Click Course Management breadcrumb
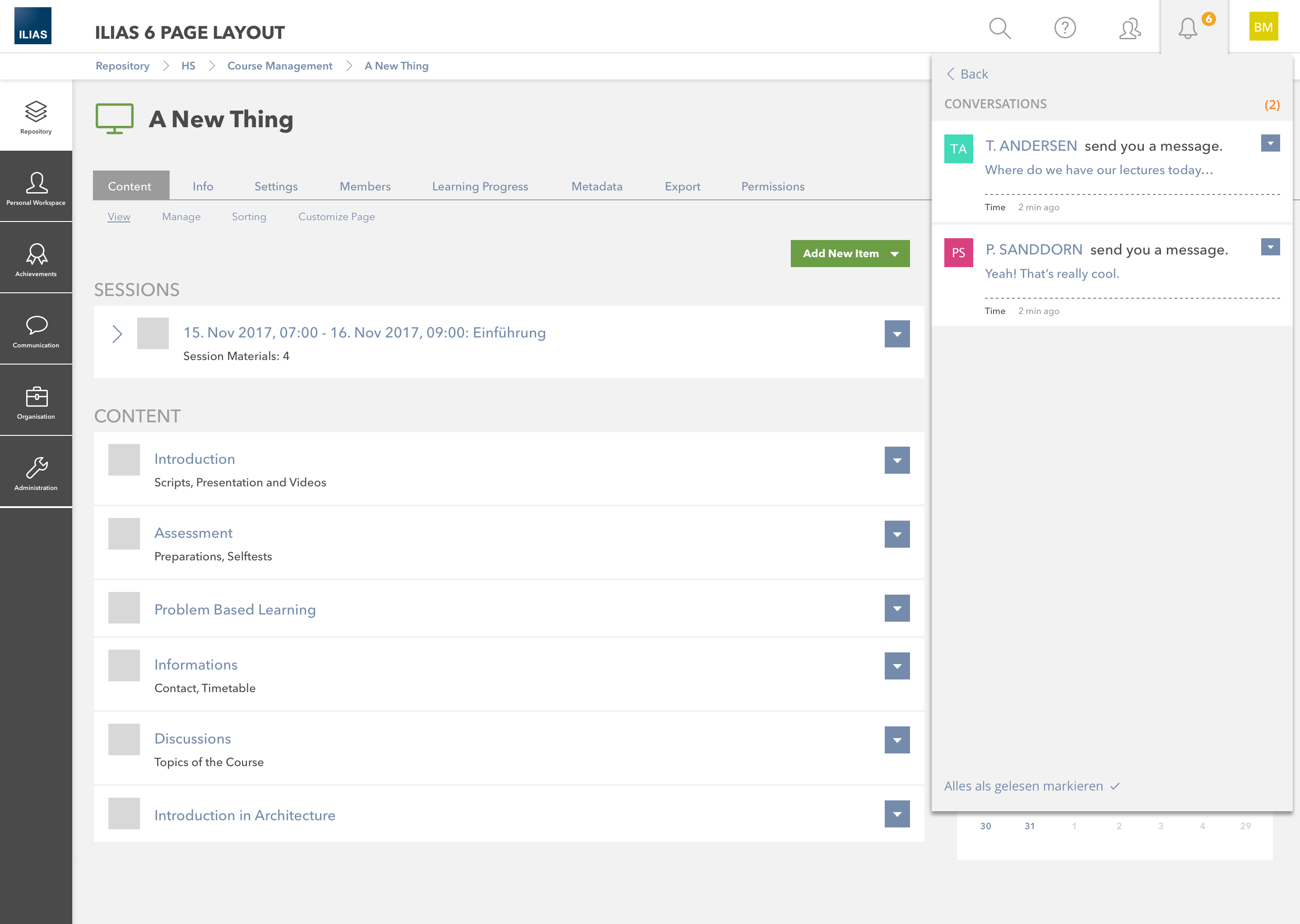 pyautogui.click(x=279, y=66)
